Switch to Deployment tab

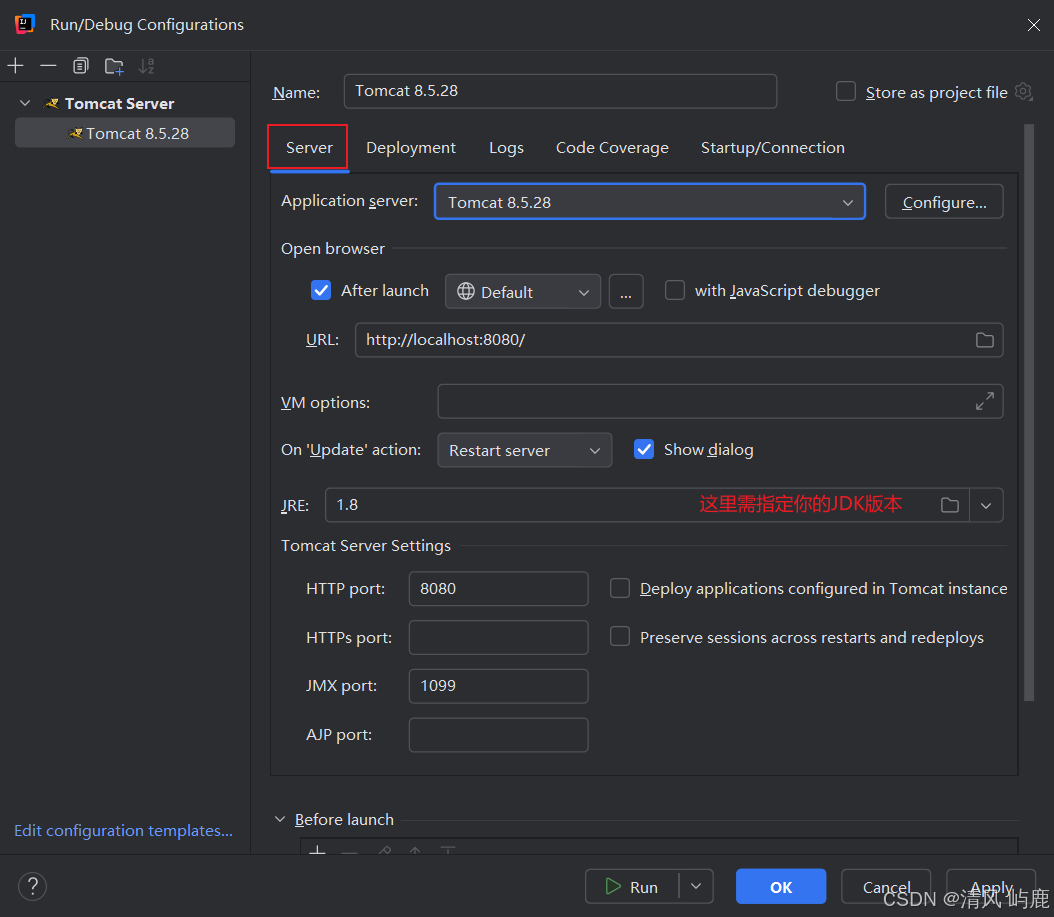point(411,147)
